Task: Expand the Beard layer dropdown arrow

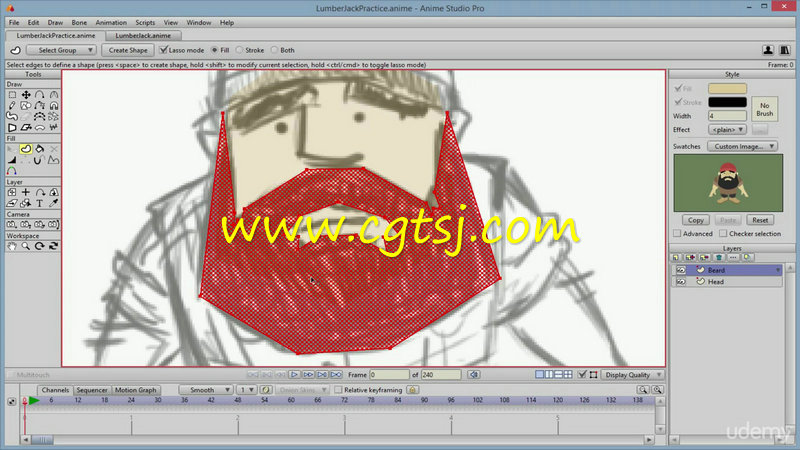Action: point(778,270)
